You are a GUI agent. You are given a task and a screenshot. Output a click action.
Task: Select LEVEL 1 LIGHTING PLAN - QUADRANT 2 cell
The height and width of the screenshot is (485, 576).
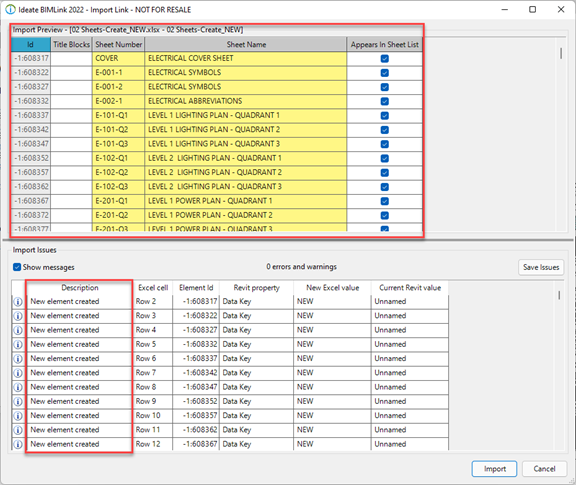click(x=246, y=130)
